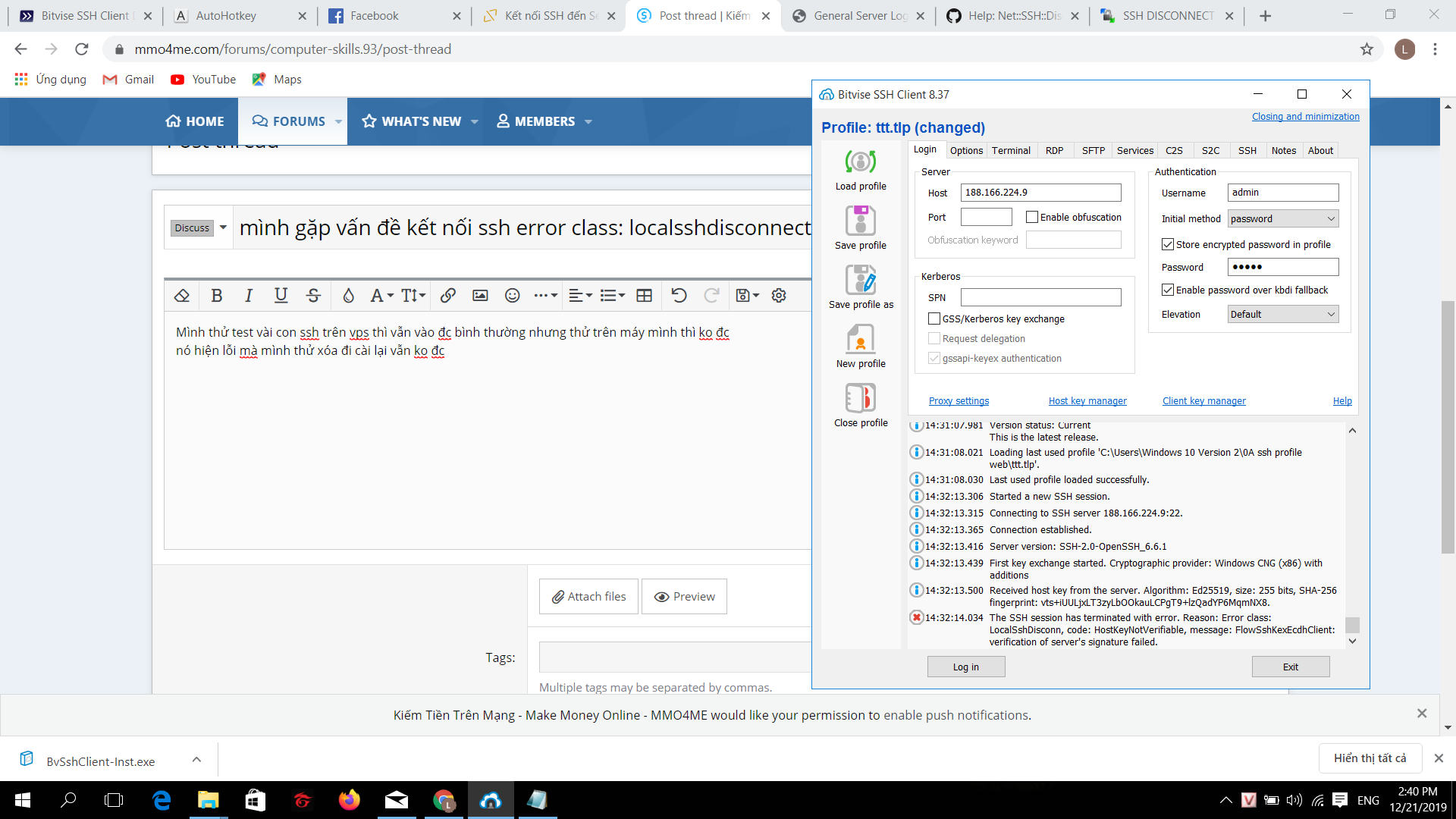
Task: Open the list type dropdown
Action: pos(612,296)
